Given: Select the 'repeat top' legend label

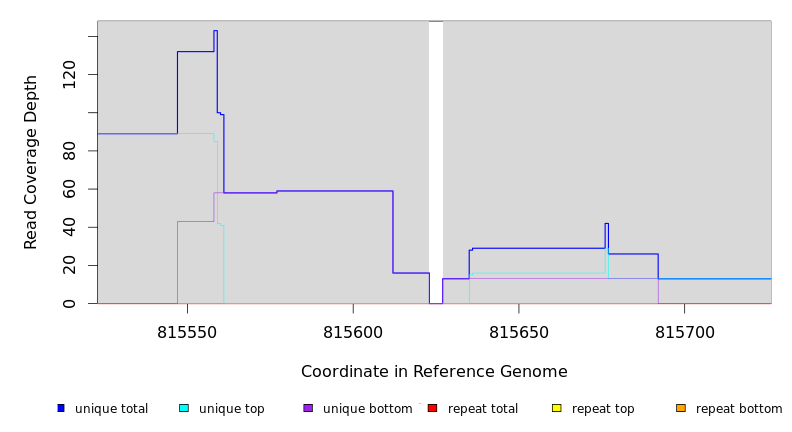Looking at the screenshot, I should [x=603, y=409].
